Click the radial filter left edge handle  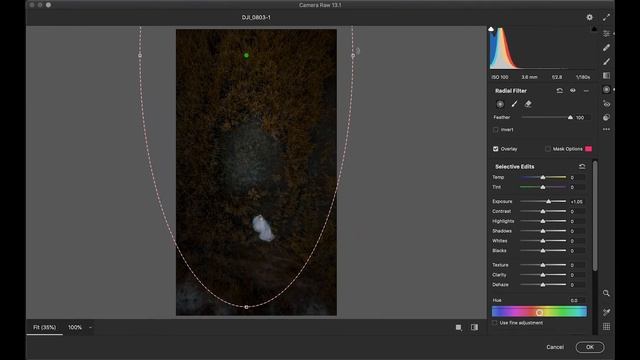(x=140, y=55)
